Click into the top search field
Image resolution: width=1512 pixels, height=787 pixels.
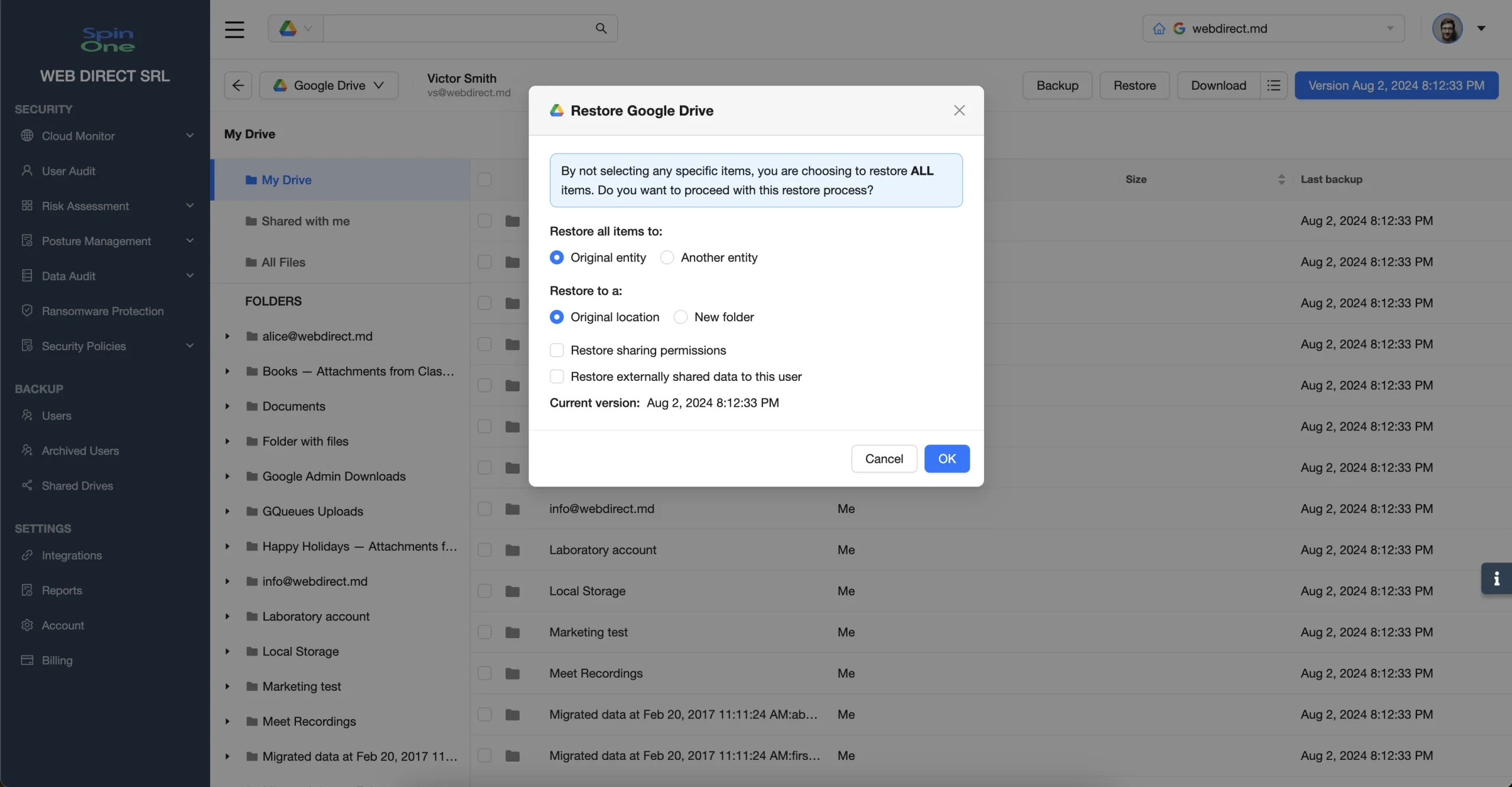(x=458, y=28)
